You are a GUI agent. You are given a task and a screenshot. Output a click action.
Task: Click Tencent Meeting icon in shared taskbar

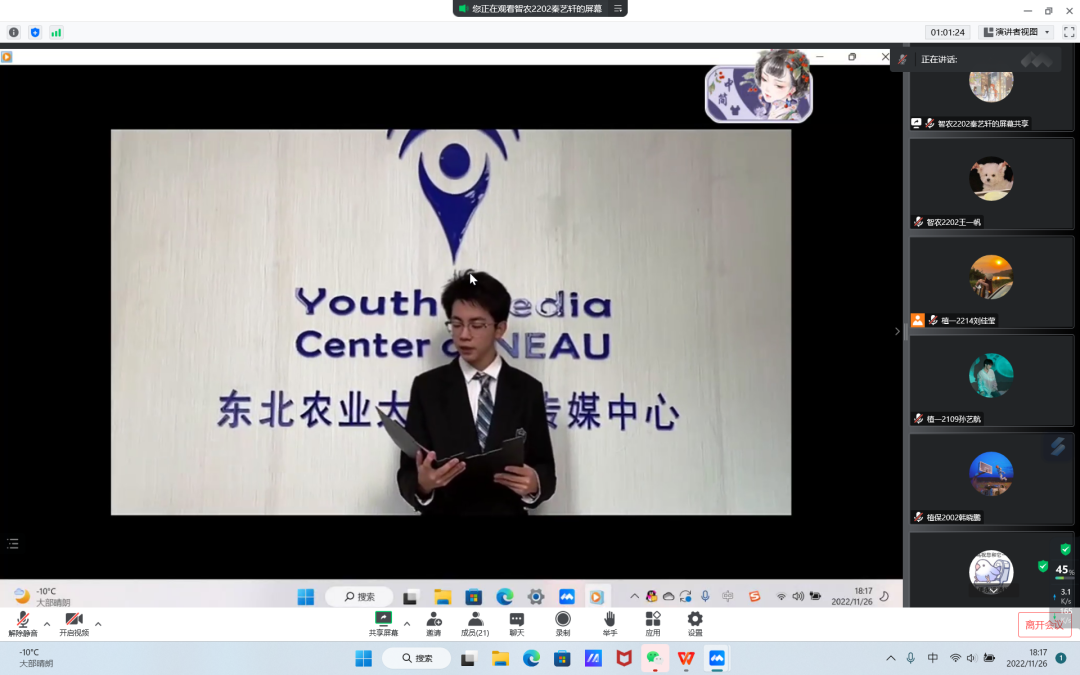tap(567, 596)
